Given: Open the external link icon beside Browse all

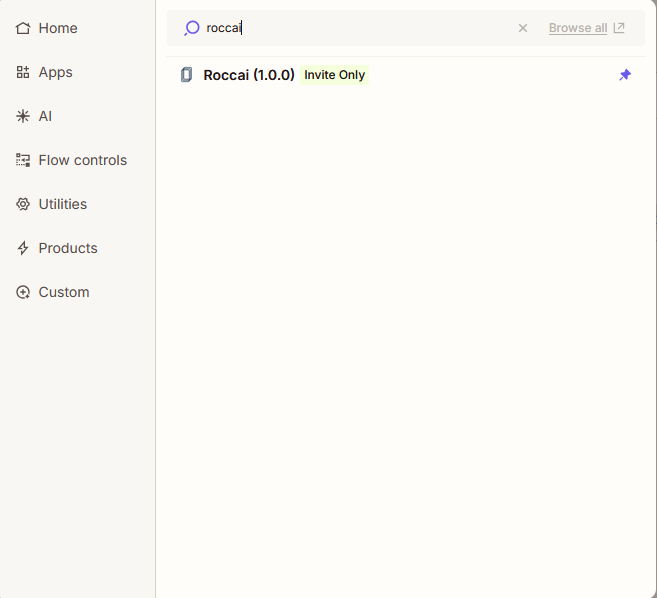Looking at the screenshot, I should [619, 28].
